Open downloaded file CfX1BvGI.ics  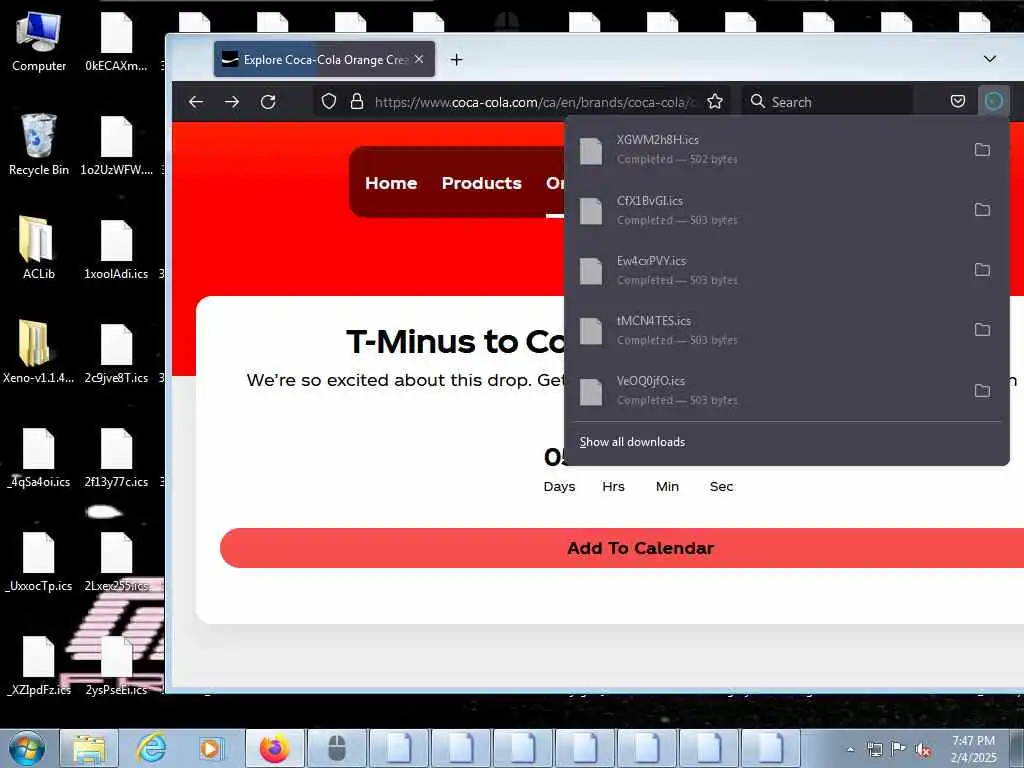point(765,210)
